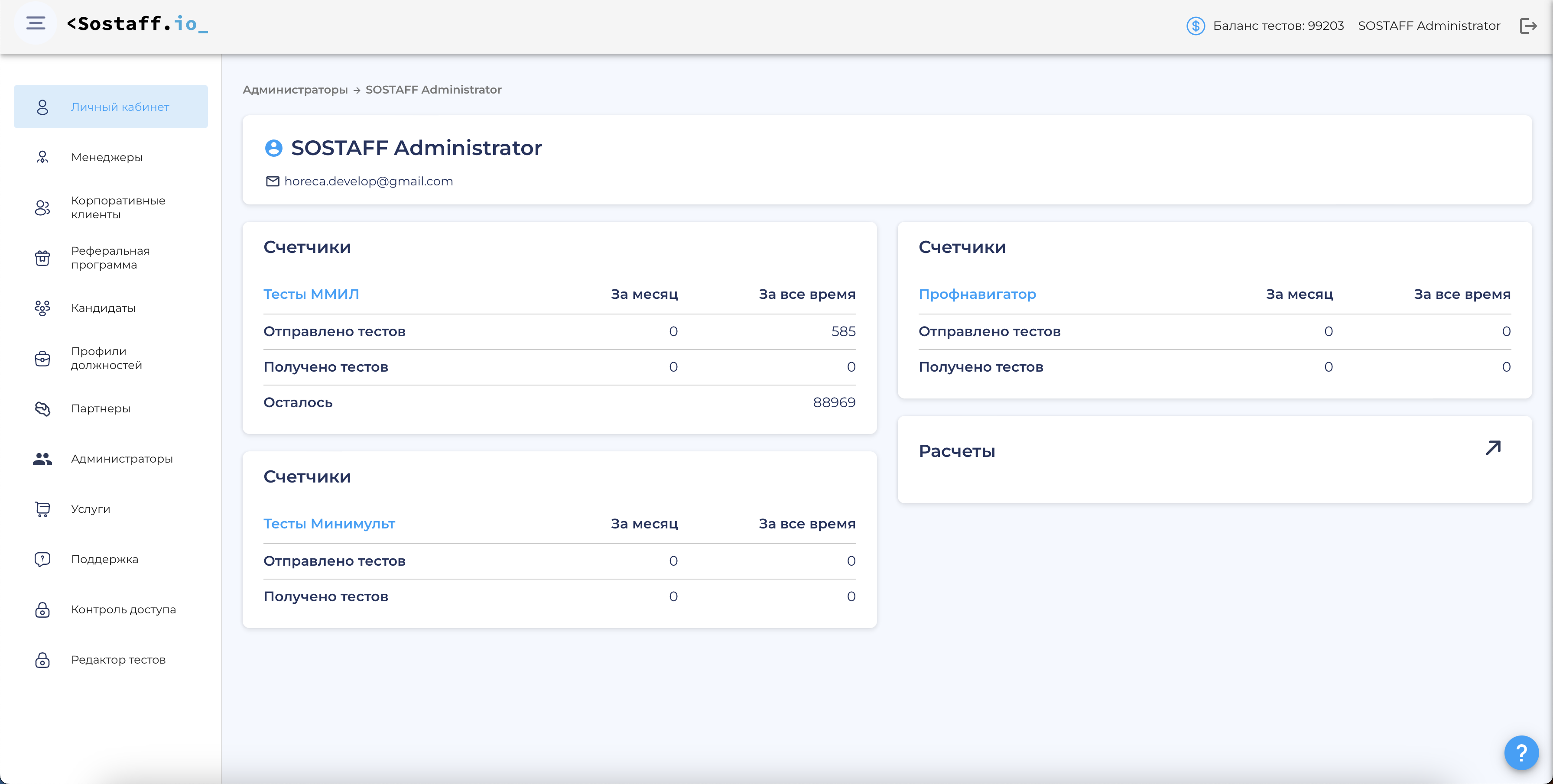The height and width of the screenshot is (784, 1553).
Task: Click the Услуги cart icon
Action: pos(42,509)
